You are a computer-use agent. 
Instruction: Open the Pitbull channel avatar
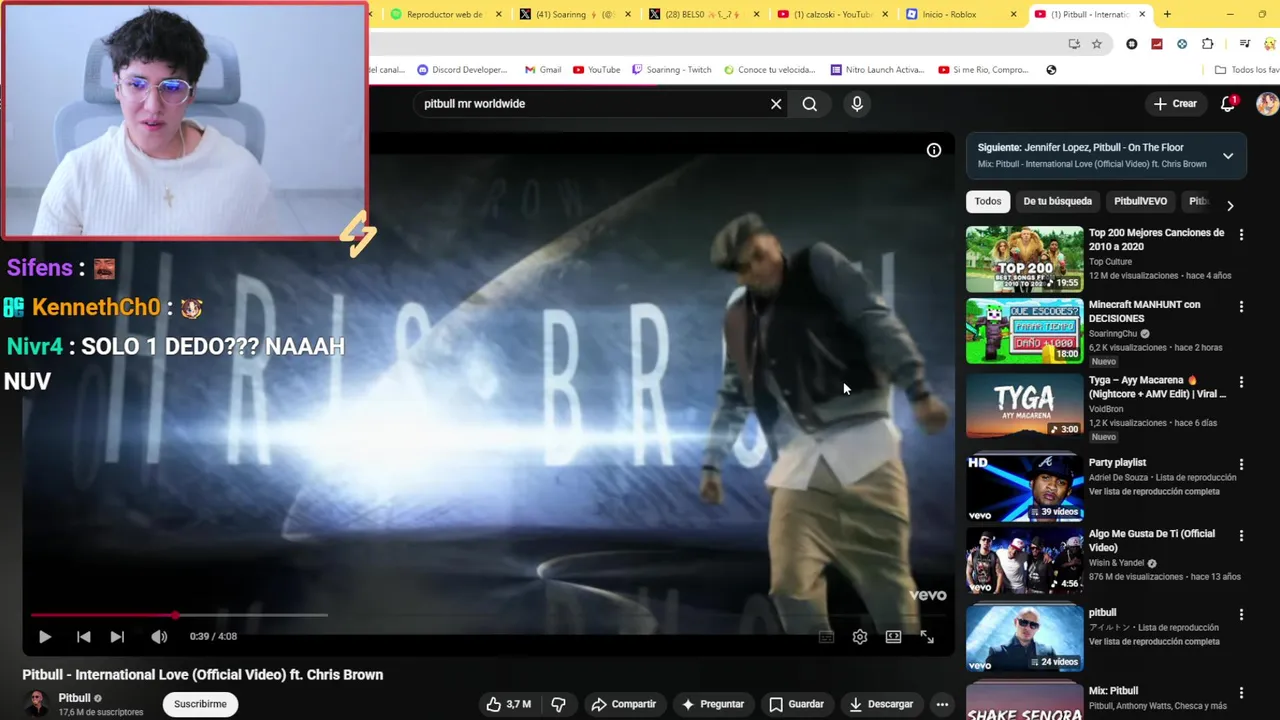[37, 704]
